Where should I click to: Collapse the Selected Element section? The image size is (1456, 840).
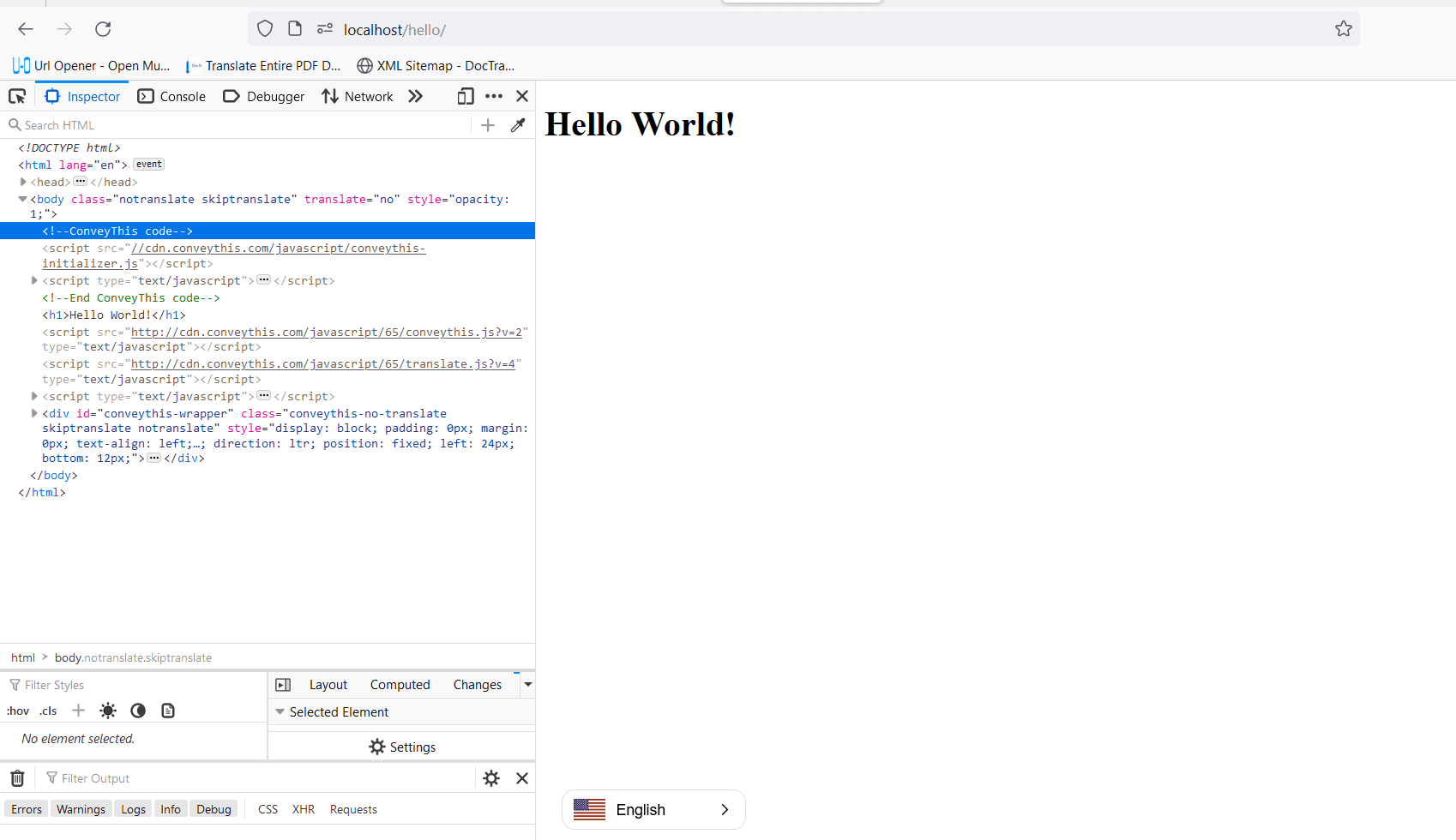(280, 712)
